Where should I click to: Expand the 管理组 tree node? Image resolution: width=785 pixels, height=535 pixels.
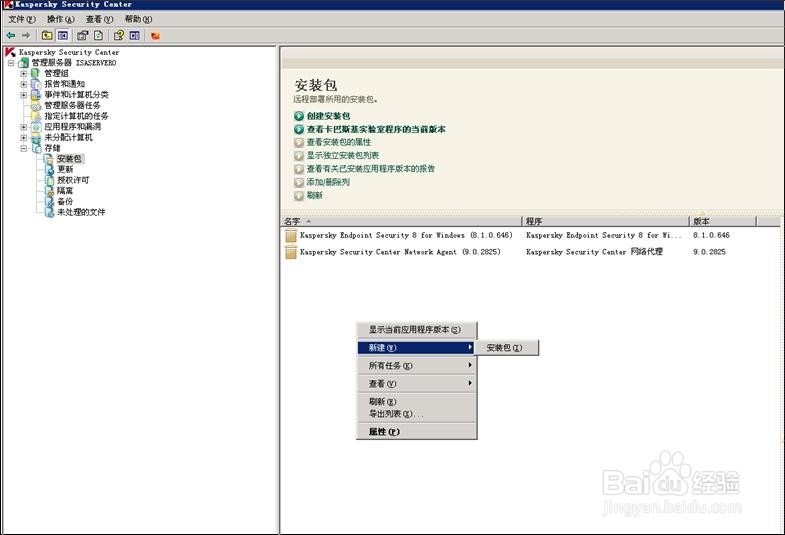click(24, 74)
